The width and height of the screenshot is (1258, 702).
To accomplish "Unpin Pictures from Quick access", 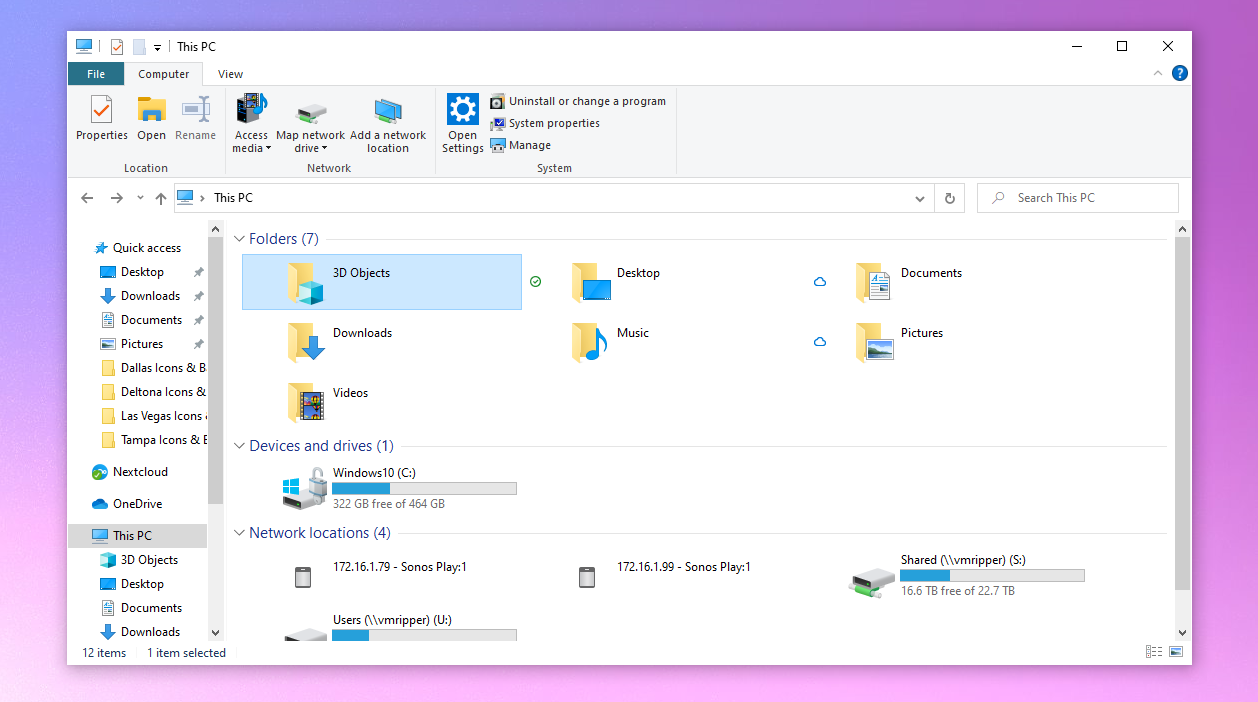I will coord(198,343).
